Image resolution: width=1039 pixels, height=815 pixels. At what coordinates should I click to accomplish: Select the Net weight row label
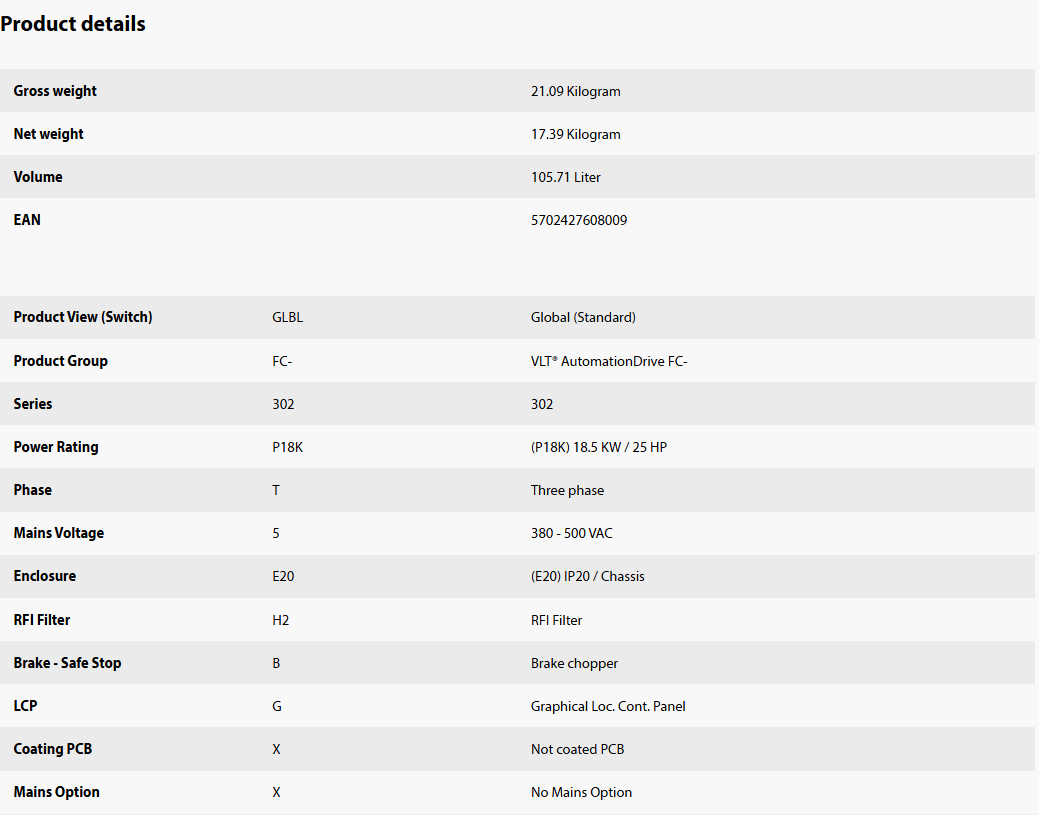pos(48,134)
